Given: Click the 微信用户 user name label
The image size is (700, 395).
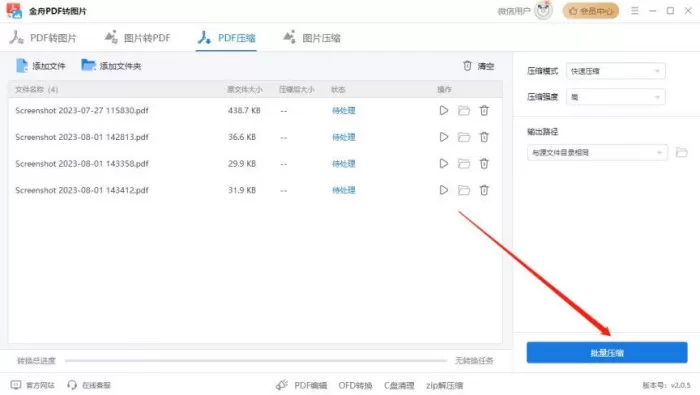Looking at the screenshot, I should pyautogui.click(x=514, y=11).
